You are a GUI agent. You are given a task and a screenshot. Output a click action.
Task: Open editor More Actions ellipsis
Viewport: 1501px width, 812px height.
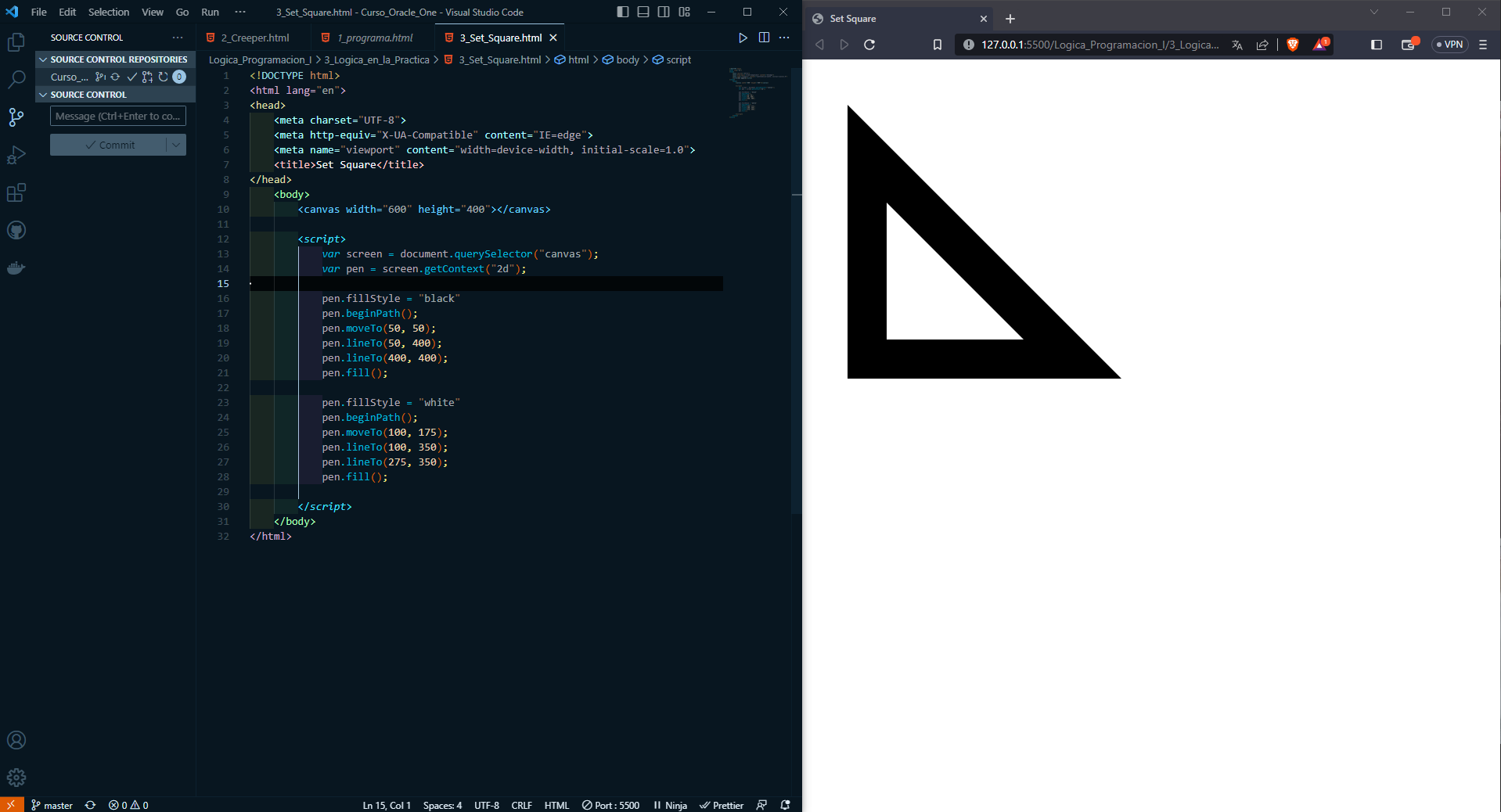[x=784, y=38]
